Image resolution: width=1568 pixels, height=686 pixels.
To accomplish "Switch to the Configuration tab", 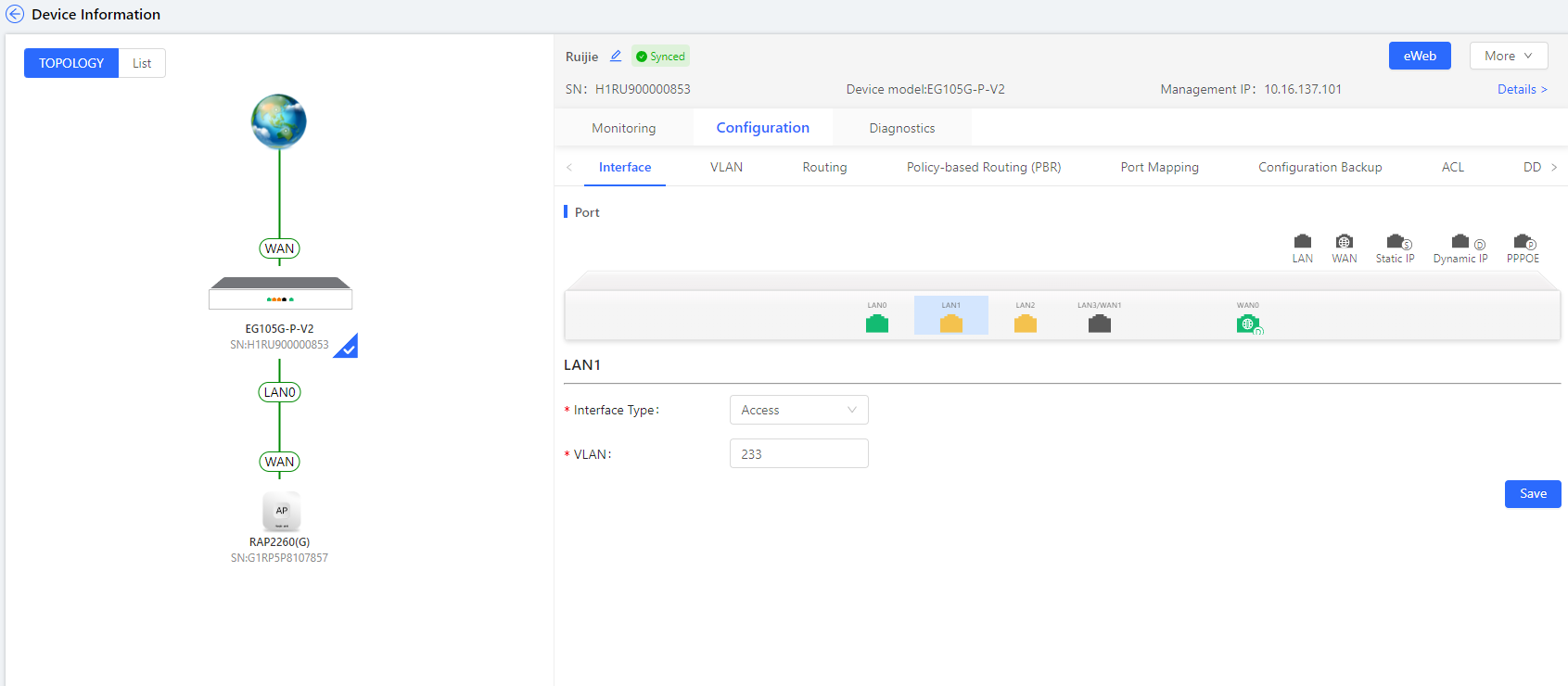I will (x=762, y=128).
